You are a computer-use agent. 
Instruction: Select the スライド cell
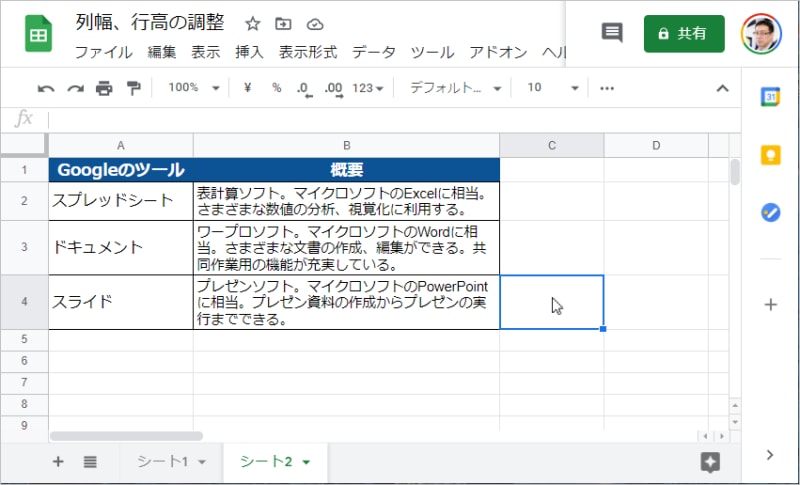click(121, 302)
